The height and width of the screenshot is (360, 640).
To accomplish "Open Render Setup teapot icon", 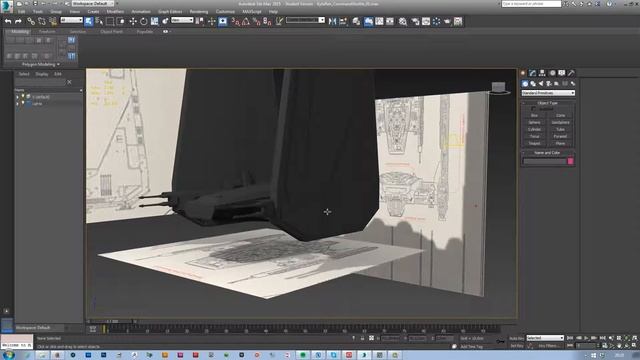I will point(415,21).
